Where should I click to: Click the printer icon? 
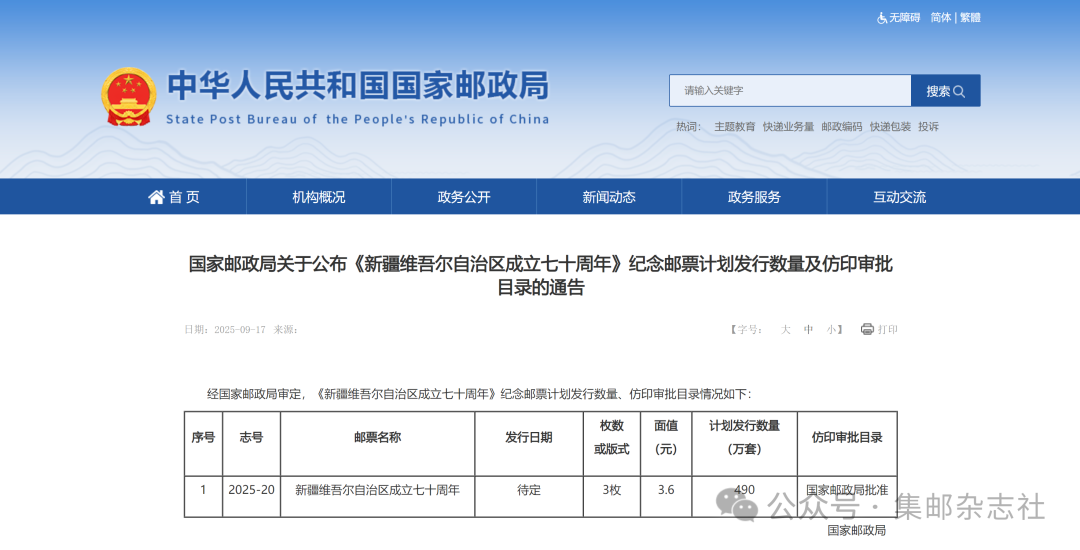tap(867, 329)
